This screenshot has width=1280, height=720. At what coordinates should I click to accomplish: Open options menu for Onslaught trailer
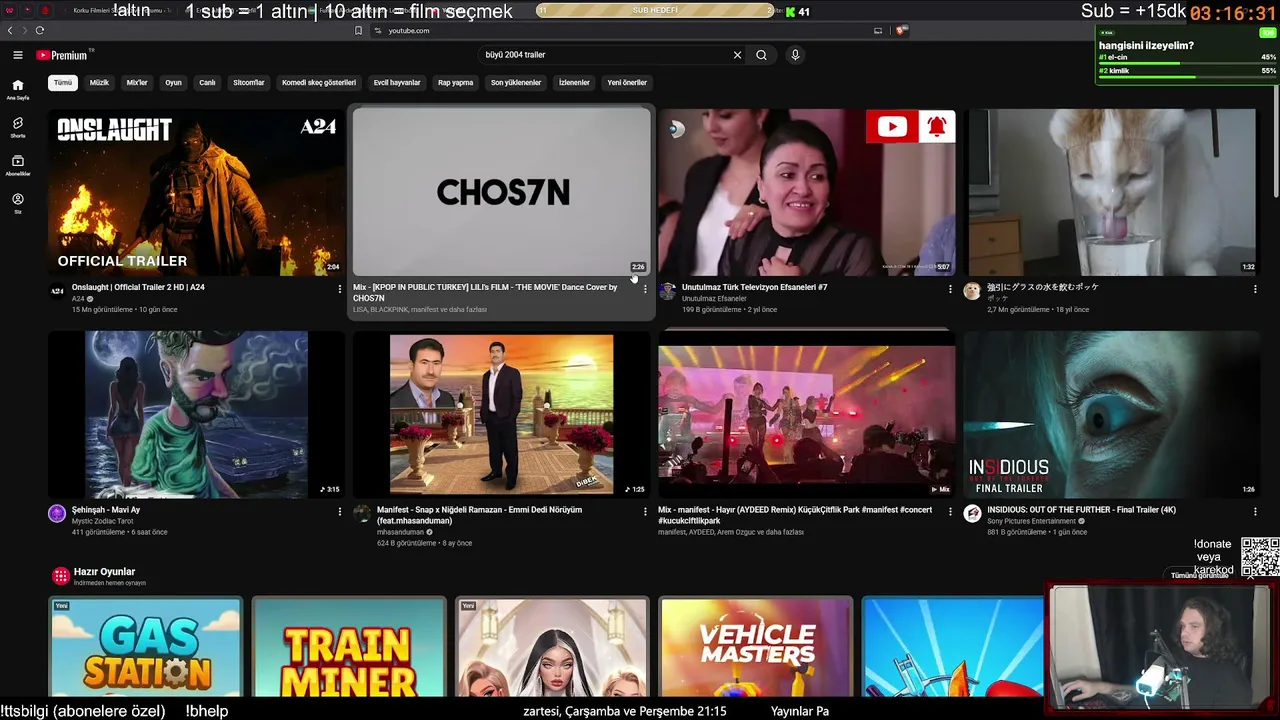click(340, 289)
